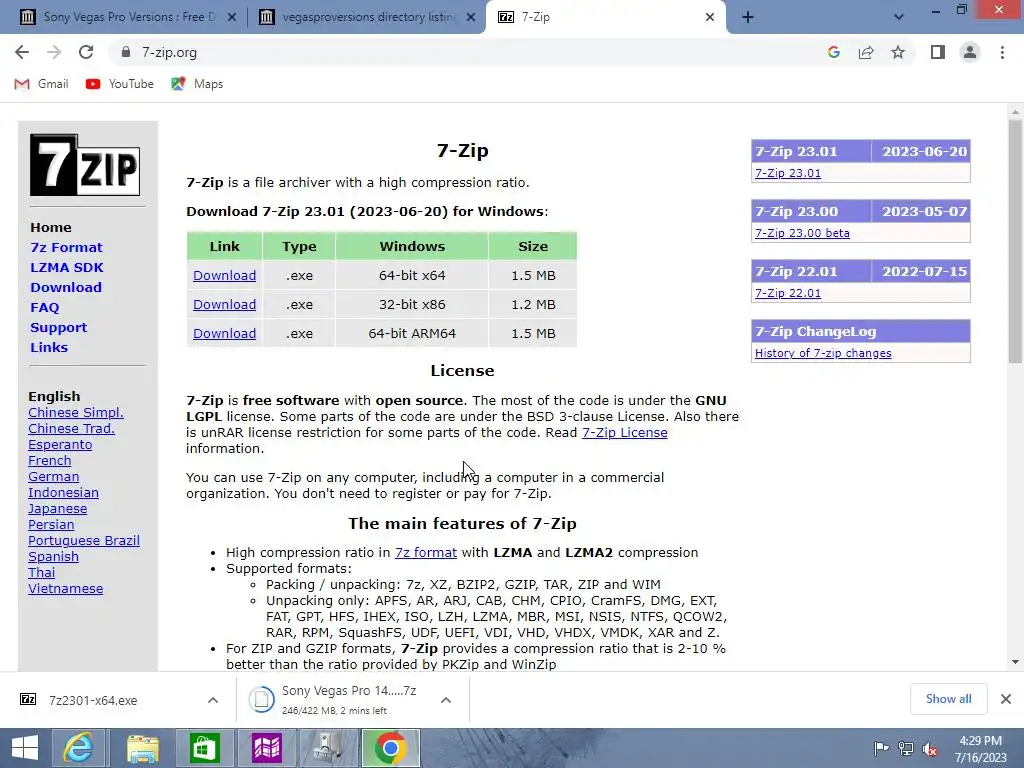Switch language to Thai
Image resolution: width=1024 pixels, height=768 pixels.
41,573
